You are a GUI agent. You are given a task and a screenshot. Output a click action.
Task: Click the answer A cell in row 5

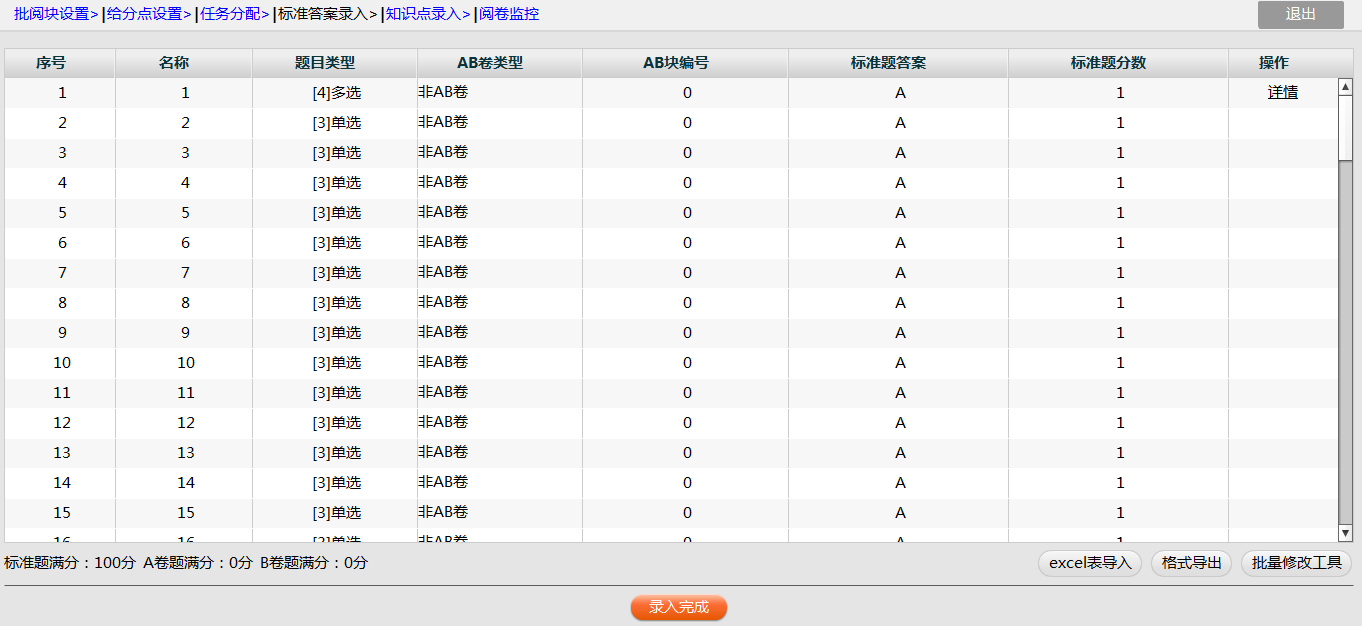click(900, 213)
